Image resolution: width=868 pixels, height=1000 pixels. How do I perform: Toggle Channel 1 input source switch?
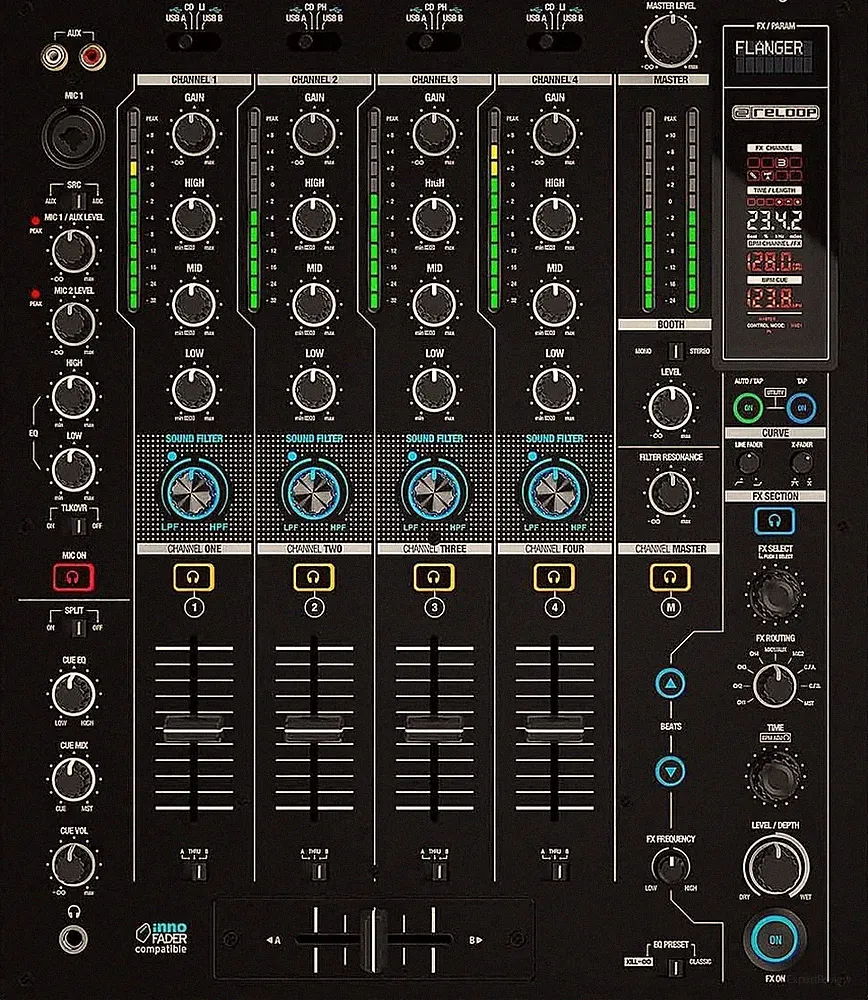[x=193, y=42]
